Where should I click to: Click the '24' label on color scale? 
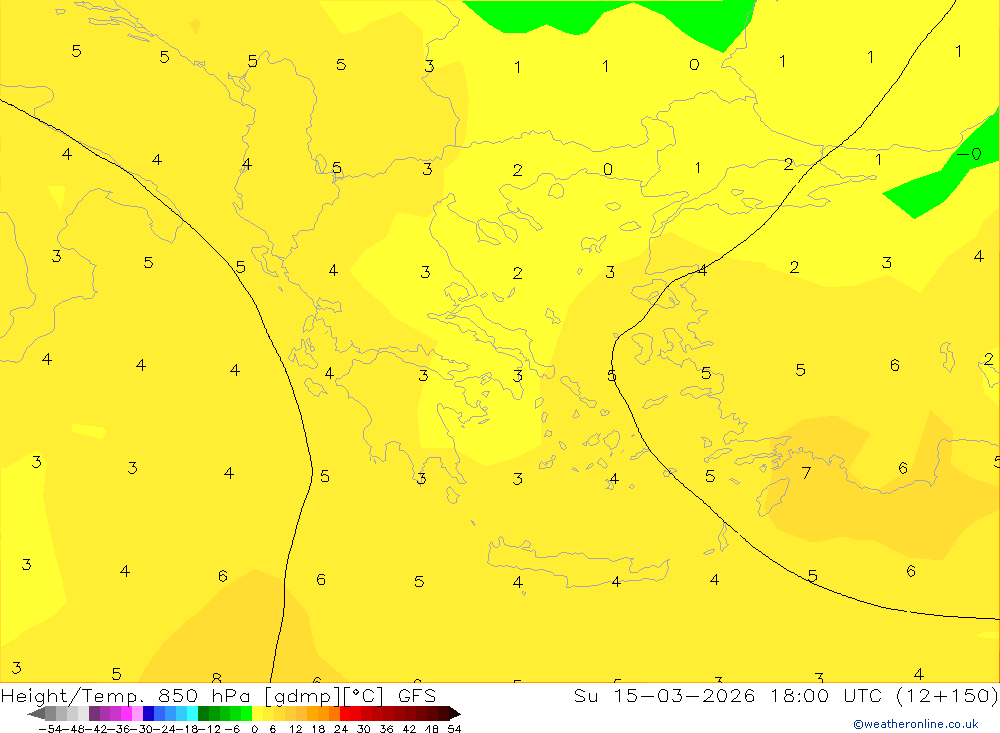[341, 729]
